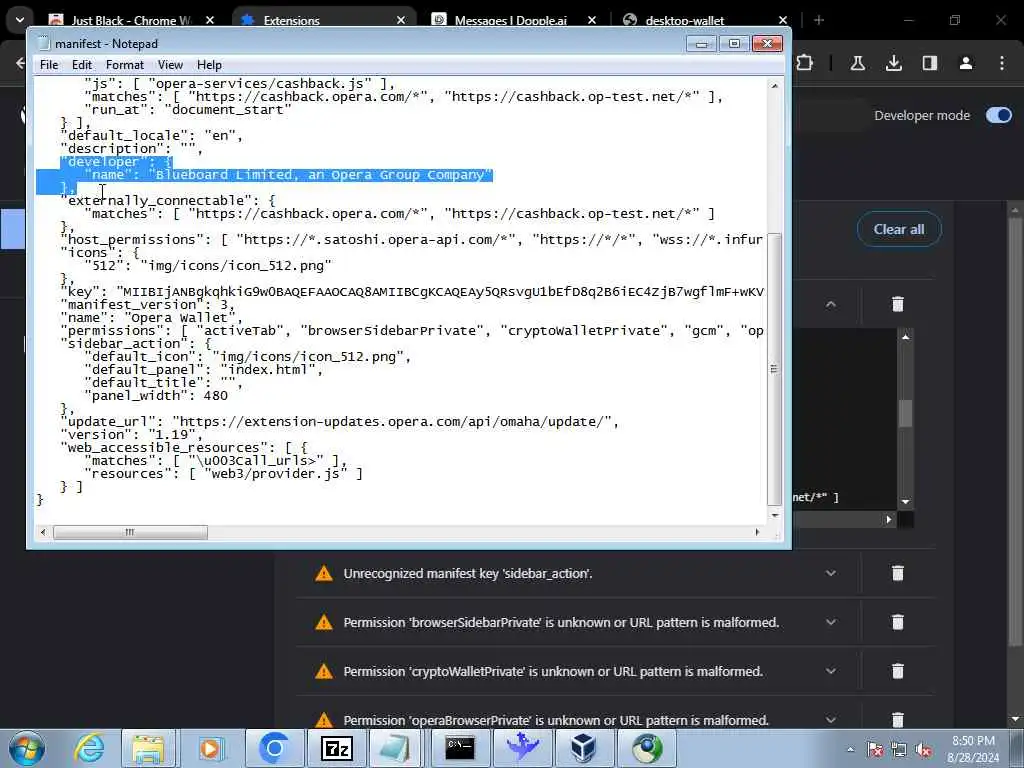
Task: Switch to the Just Black Chrome tab
Action: [x=131, y=20]
